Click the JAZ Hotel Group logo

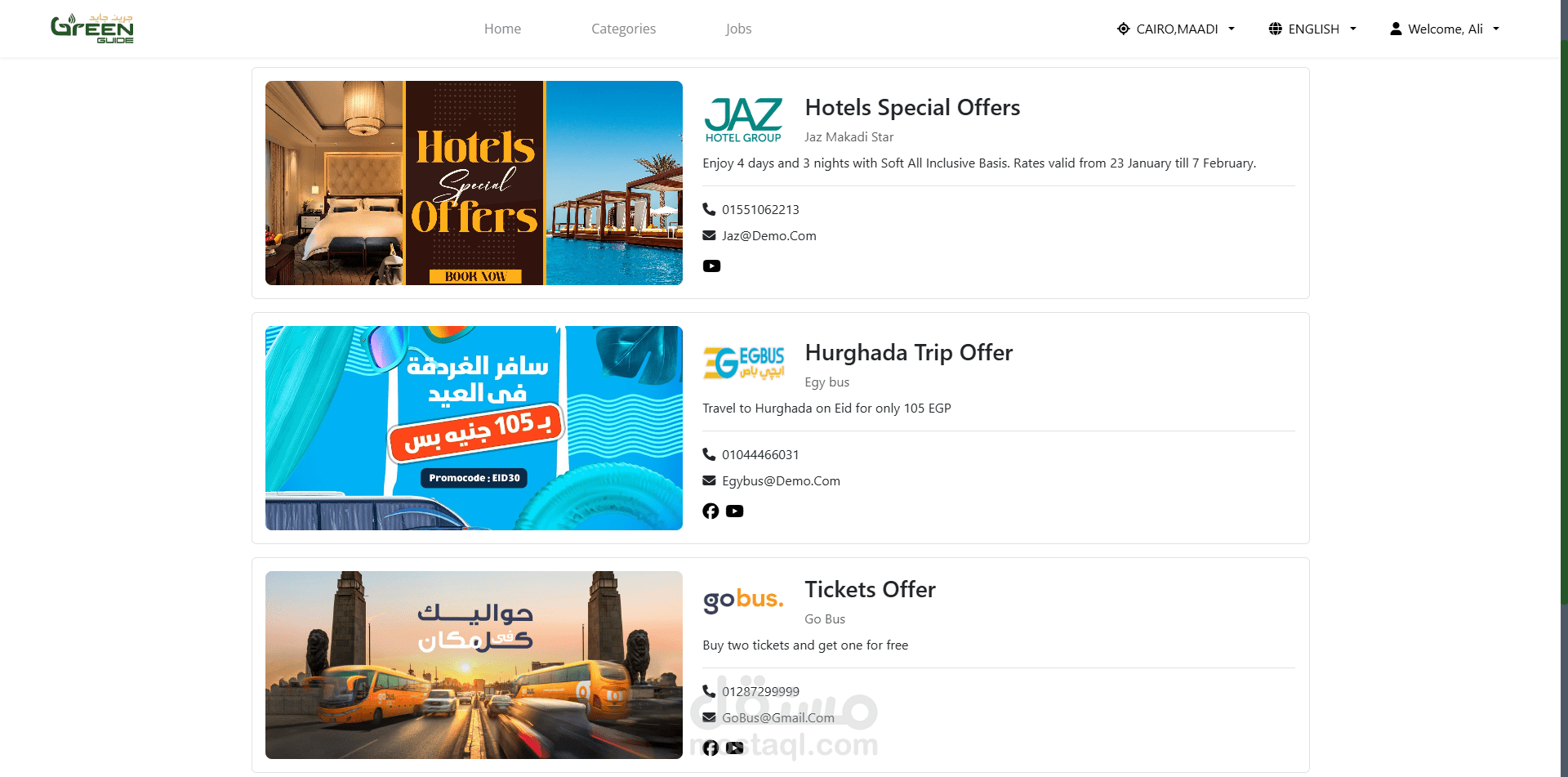[743, 120]
